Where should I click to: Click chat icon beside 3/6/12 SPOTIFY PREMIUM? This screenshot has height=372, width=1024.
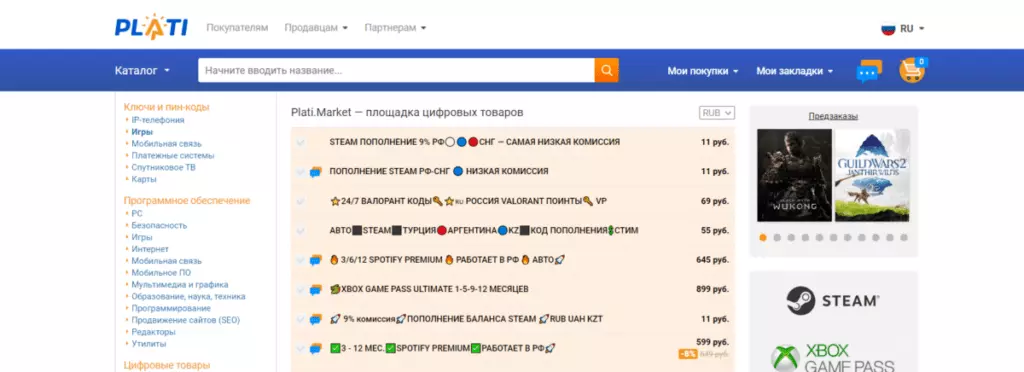[315, 260]
